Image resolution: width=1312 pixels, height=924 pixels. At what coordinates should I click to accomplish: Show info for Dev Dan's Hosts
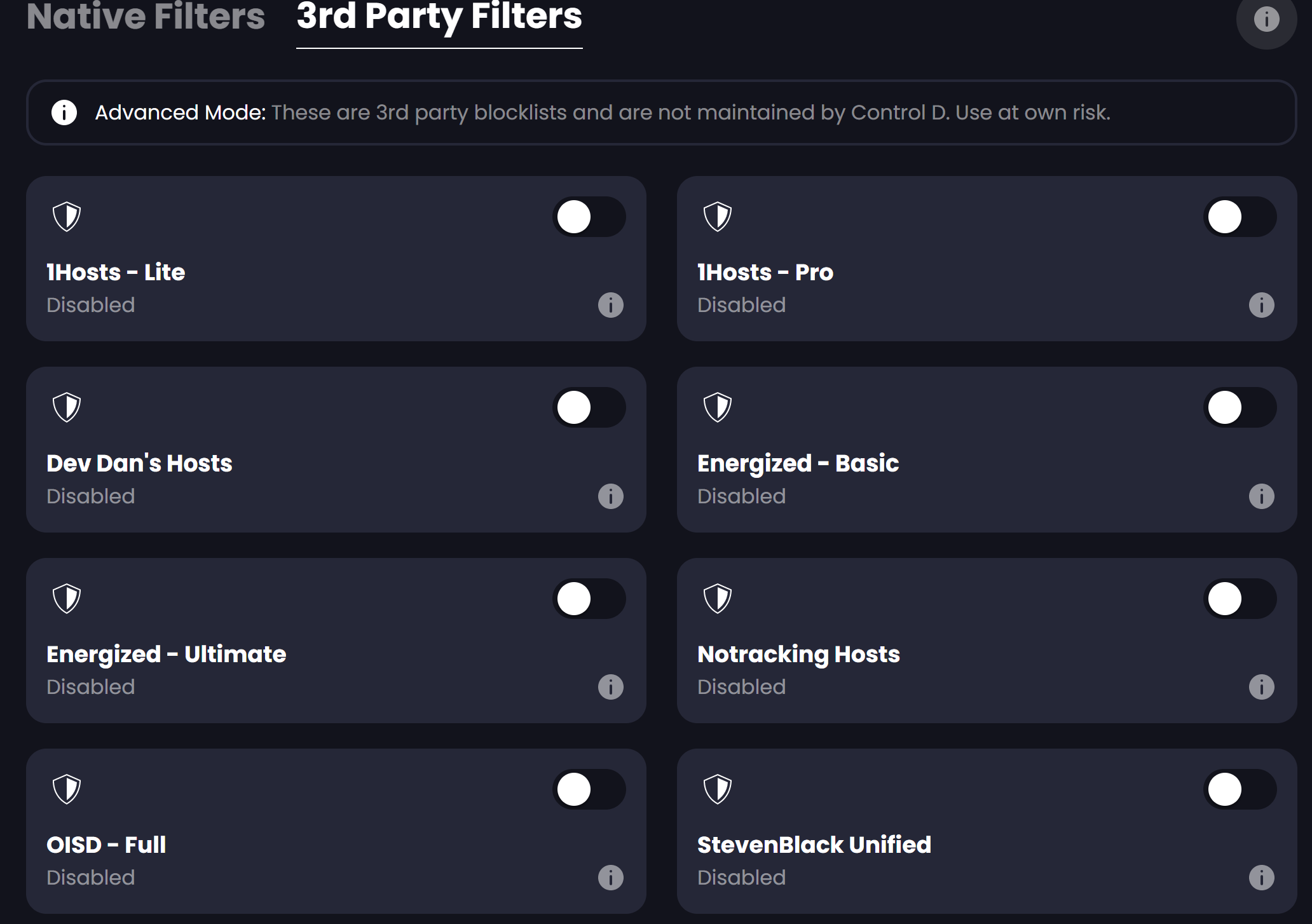point(610,496)
